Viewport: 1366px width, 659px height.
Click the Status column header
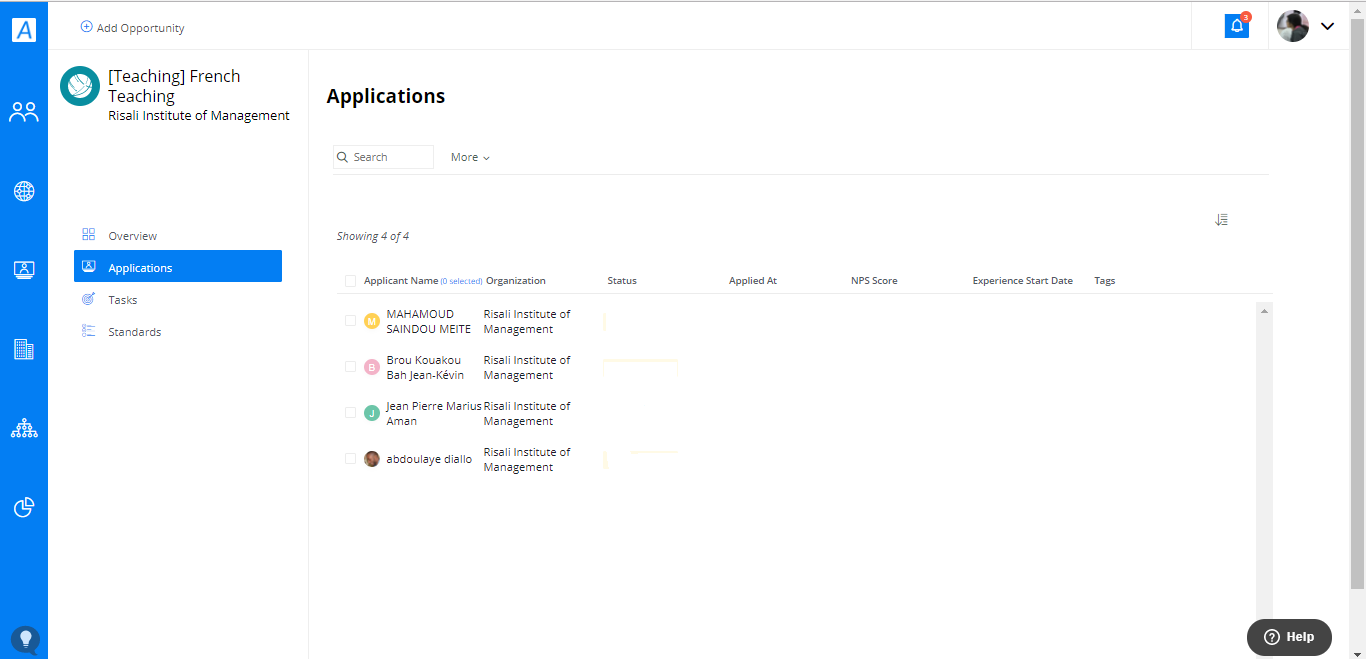point(622,281)
